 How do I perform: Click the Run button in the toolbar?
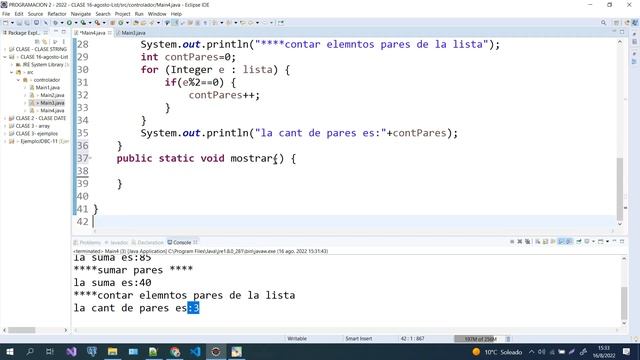[69, 23]
